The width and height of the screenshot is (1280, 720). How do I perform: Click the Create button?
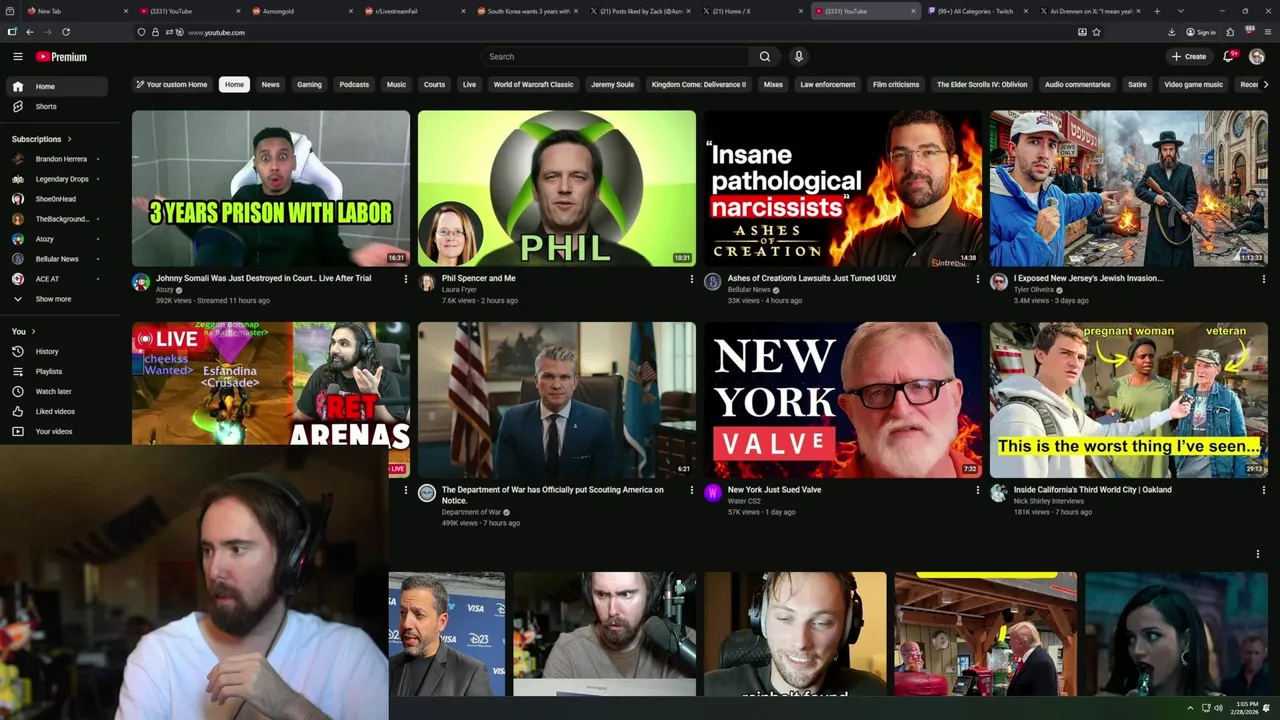click(1189, 57)
